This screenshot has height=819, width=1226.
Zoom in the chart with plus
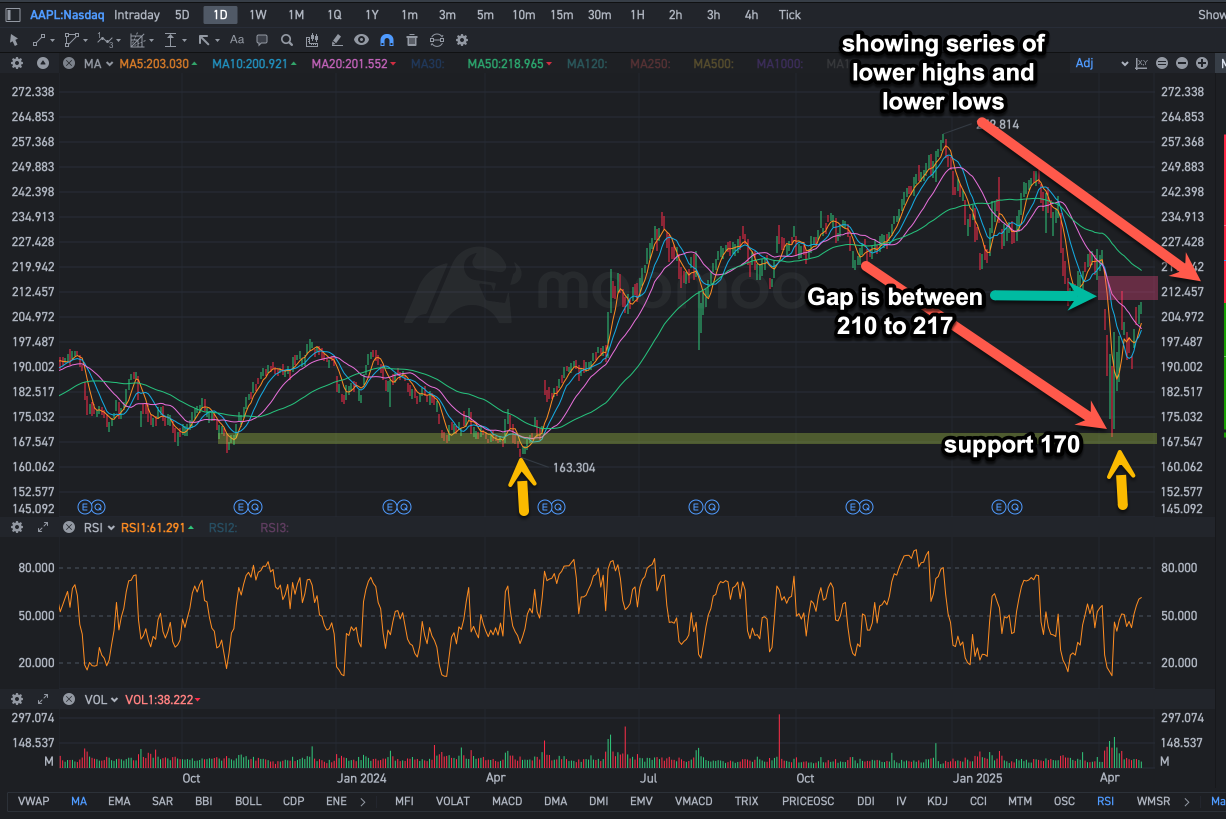click(1202, 63)
